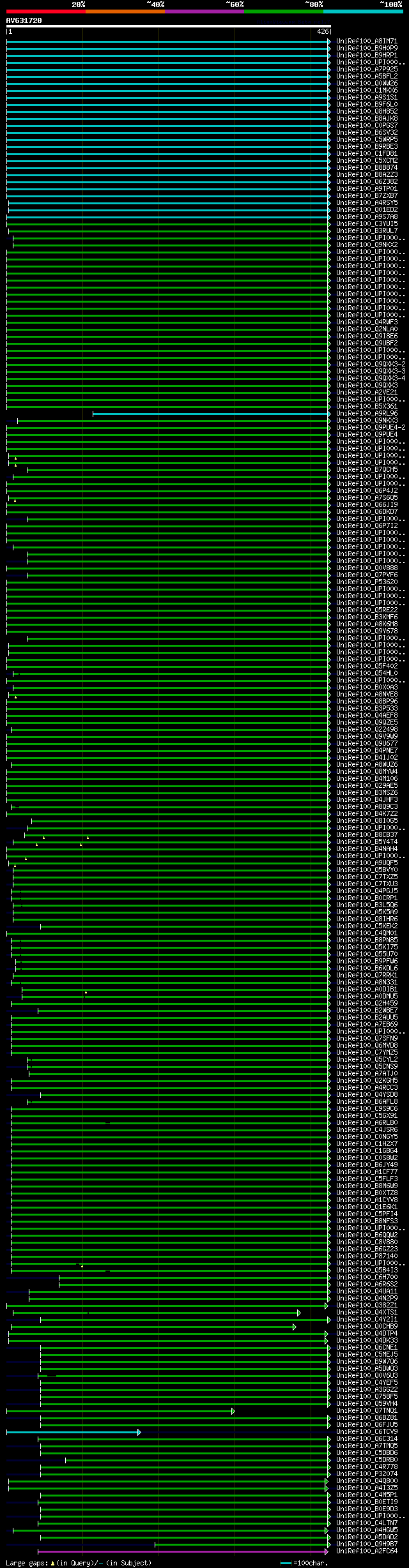Click hit label UniRef100_C5KEK2
Viewport: 409px width, 1568px height.
(x=367, y=926)
